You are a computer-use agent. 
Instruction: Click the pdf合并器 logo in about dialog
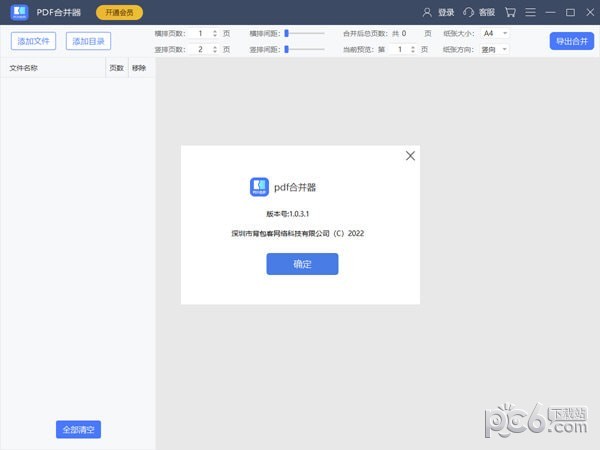pos(259,187)
